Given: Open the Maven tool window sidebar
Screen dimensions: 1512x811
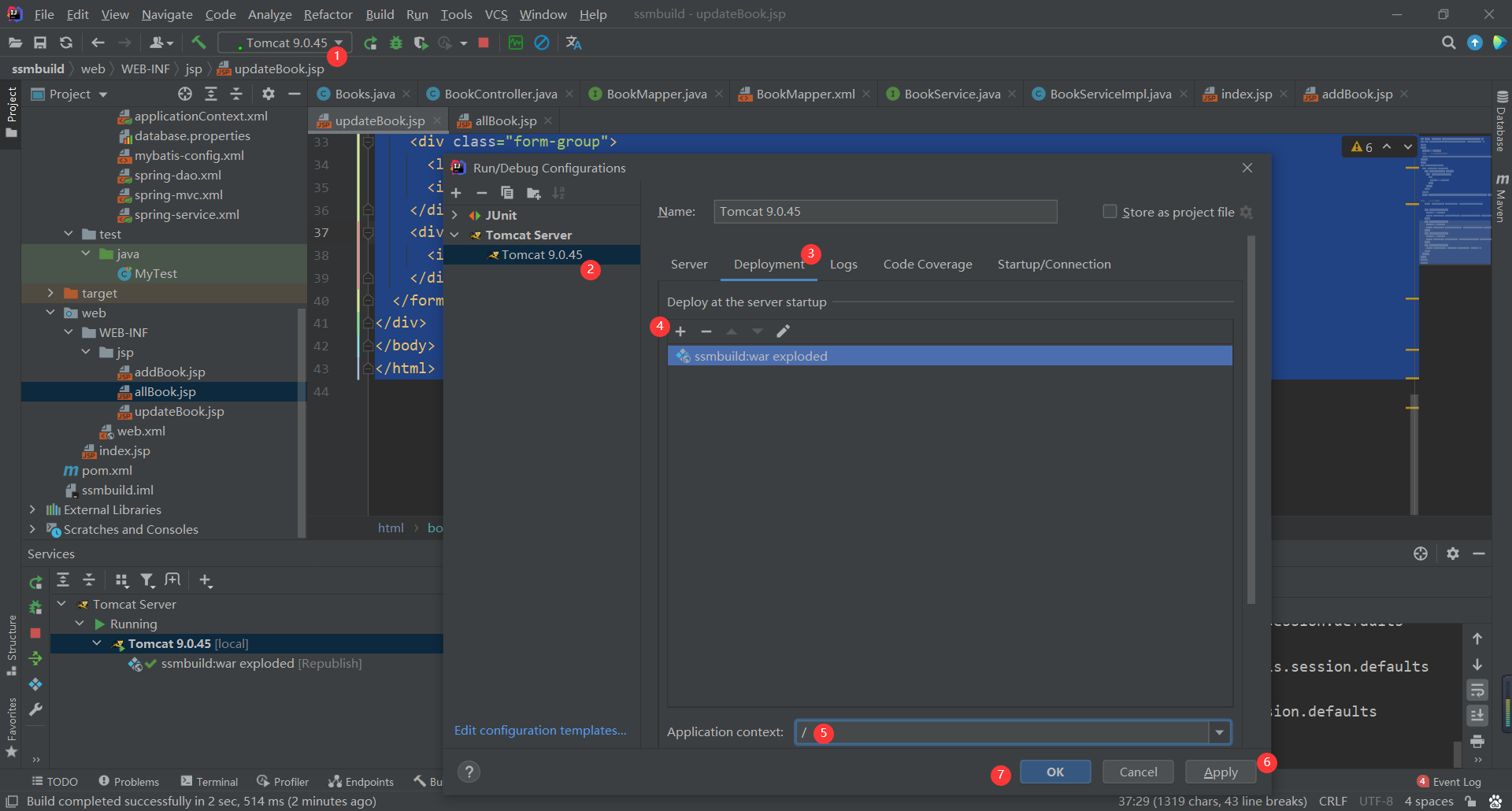Looking at the screenshot, I should [1501, 198].
